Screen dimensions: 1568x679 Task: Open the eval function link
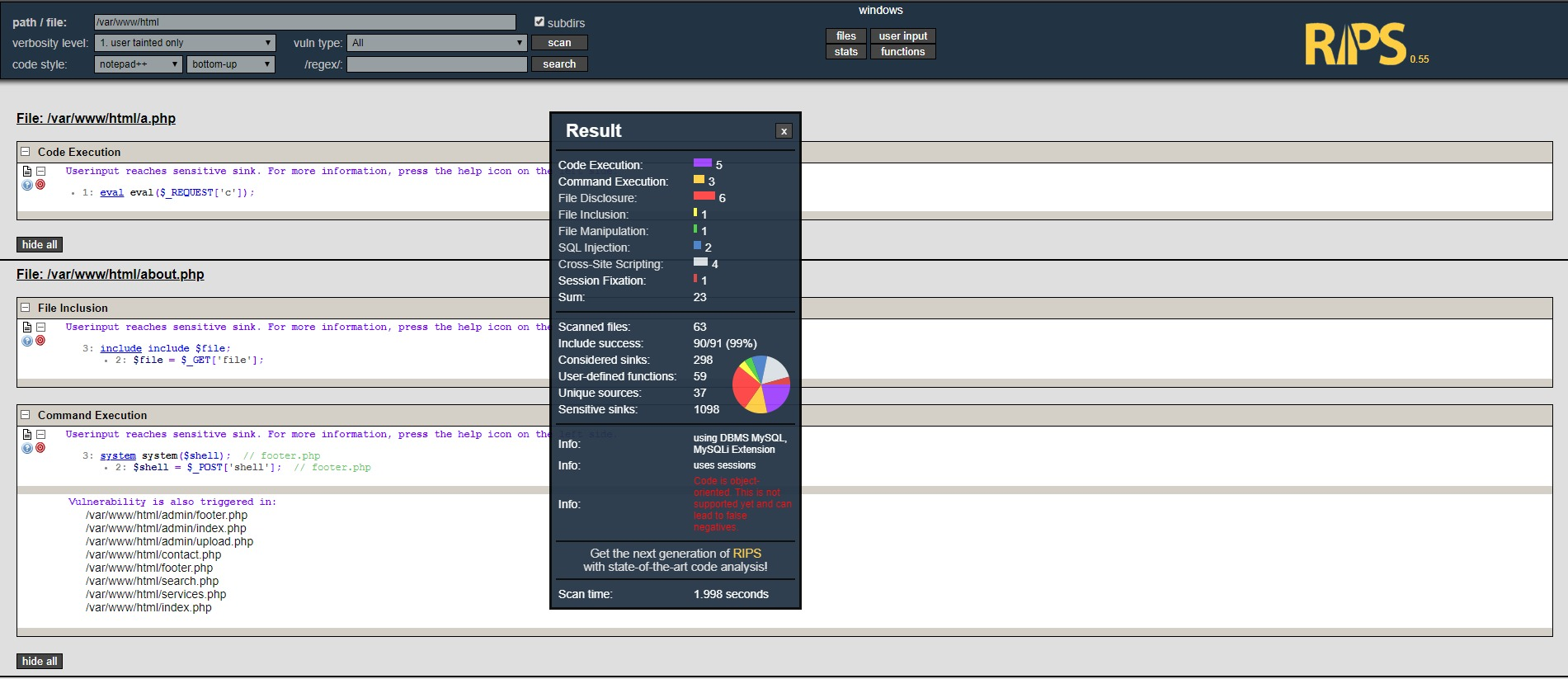(112, 192)
